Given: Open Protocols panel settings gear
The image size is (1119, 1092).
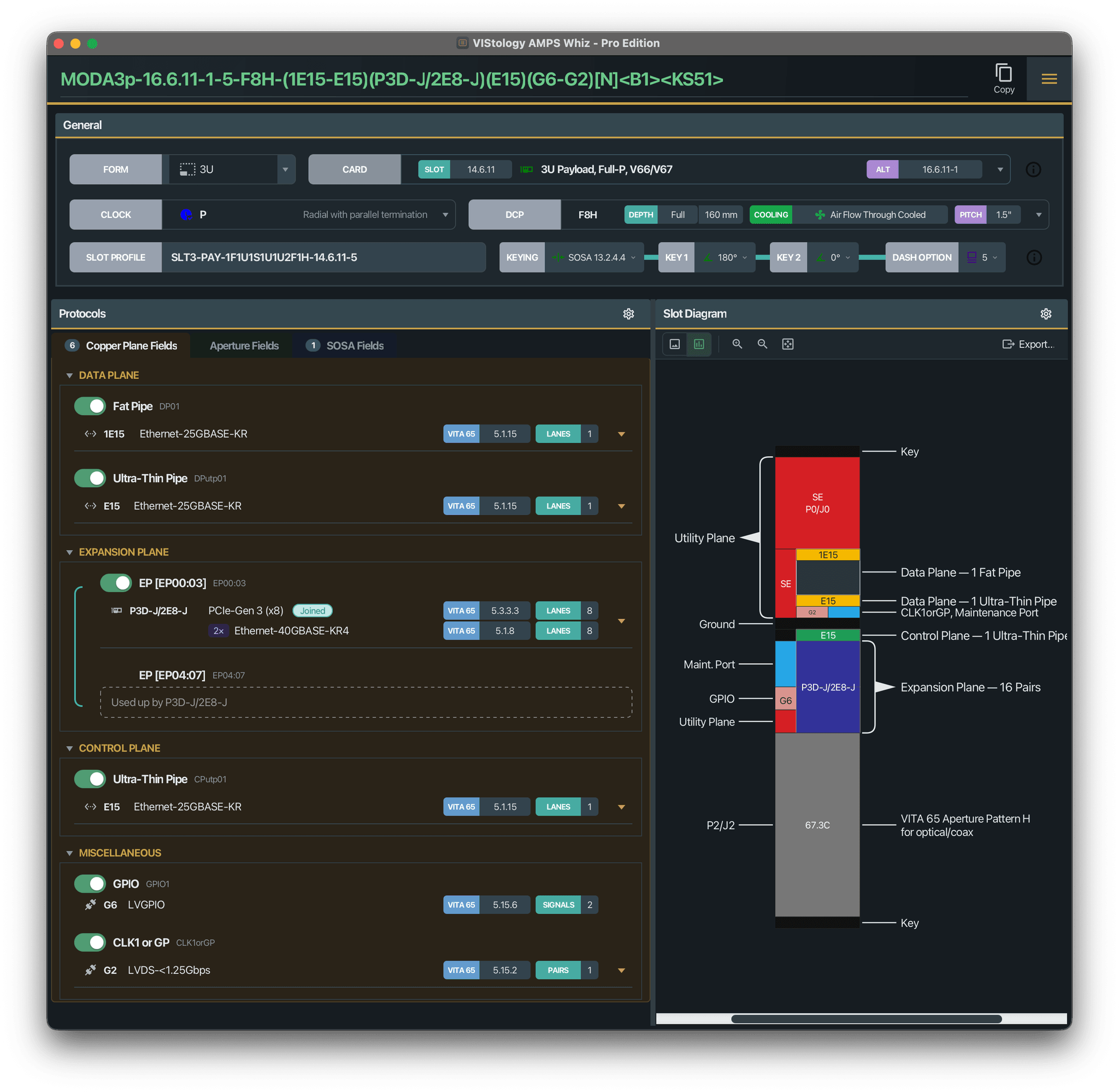Looking at the screenshot, I should point(628,314).
